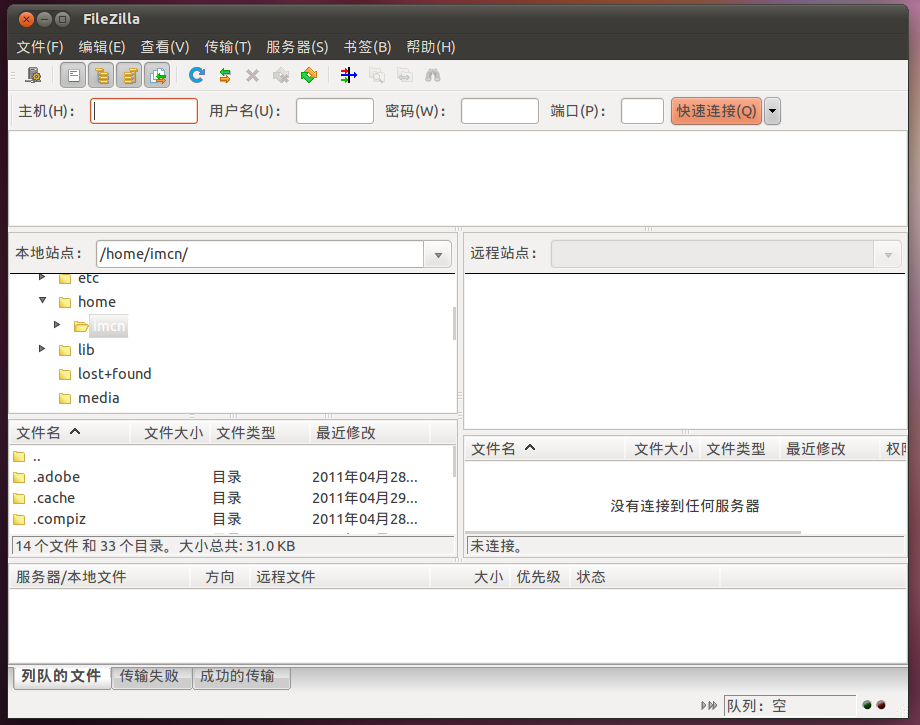Open the directory listing filters icon
920x725 pixels.
349,75
